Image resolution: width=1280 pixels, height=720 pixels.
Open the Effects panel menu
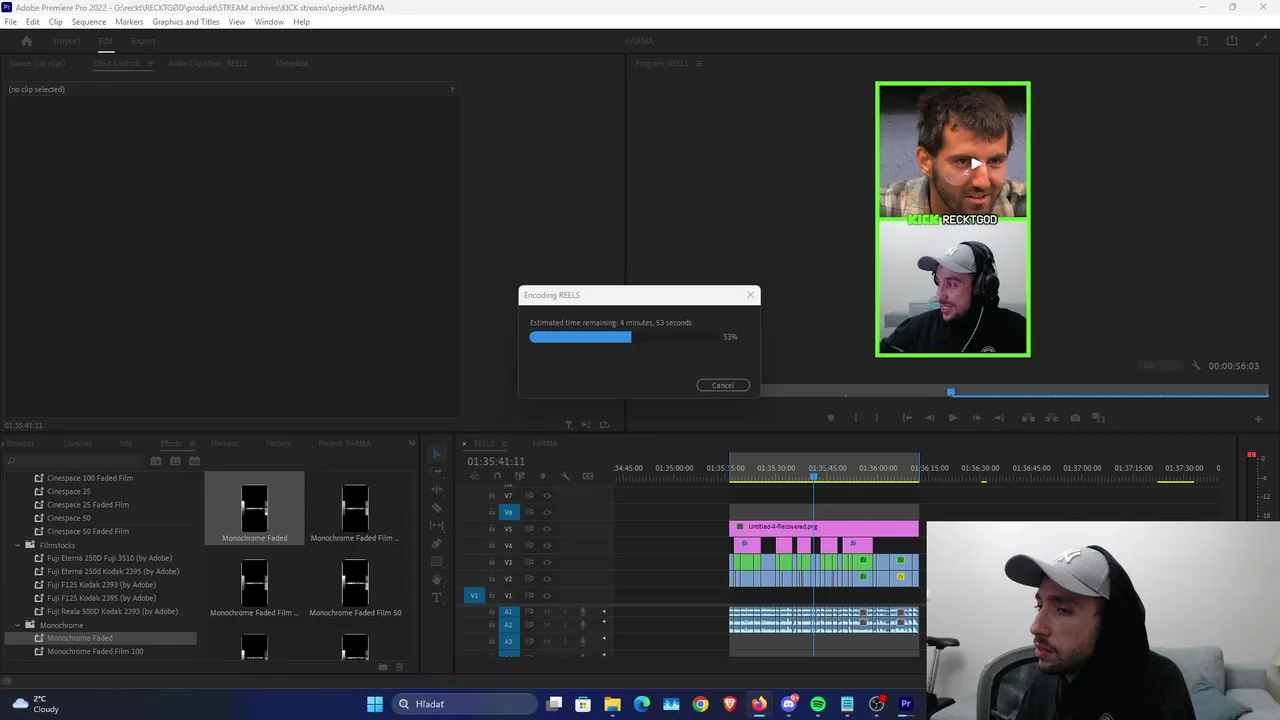click(193, 443)
